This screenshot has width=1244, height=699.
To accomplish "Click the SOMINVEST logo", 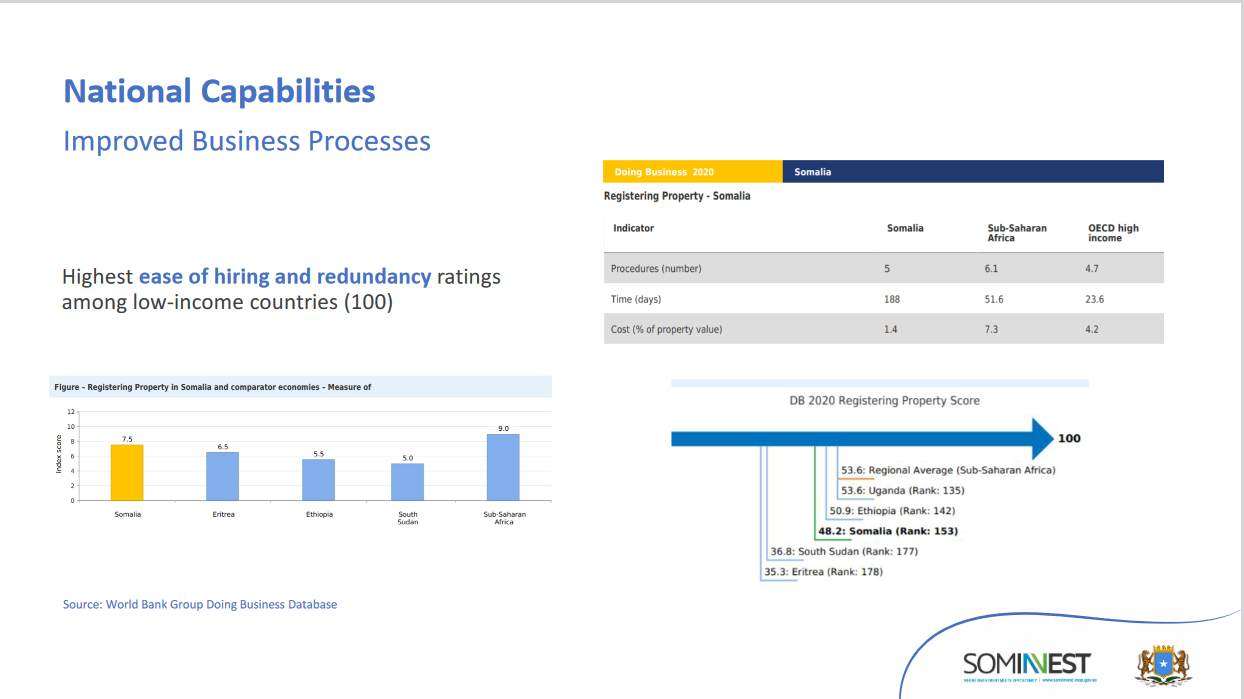I will click(x=1026, y=664).
